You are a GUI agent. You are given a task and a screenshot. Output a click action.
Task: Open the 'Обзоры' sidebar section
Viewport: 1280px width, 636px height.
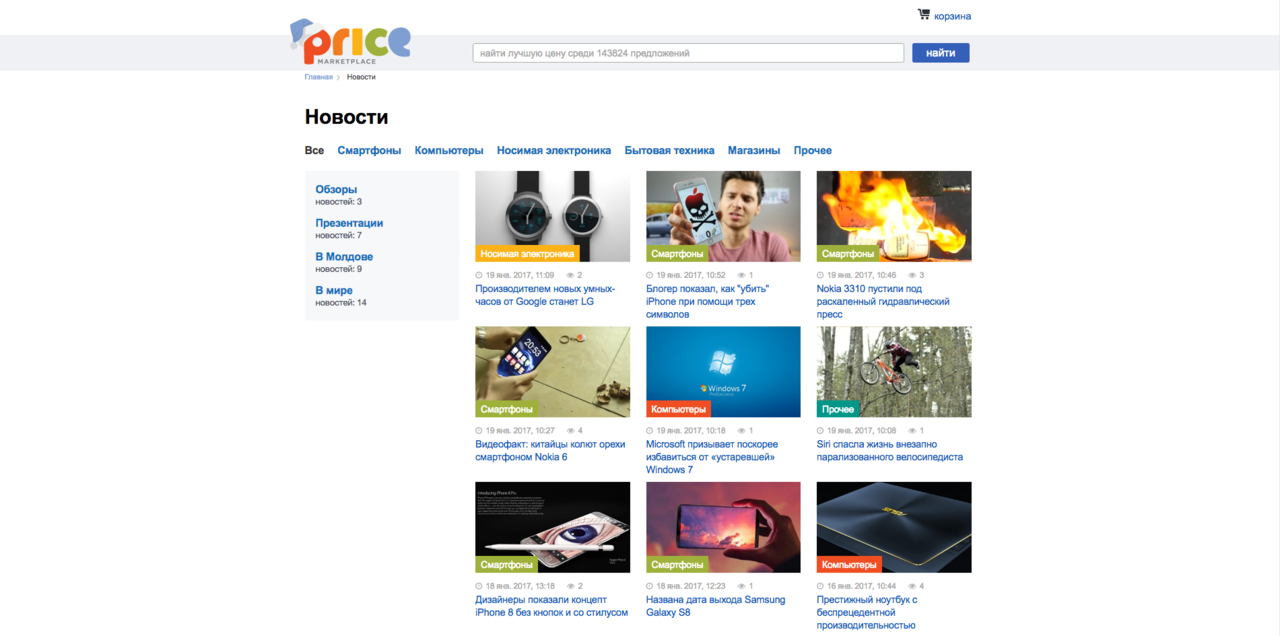336,189
